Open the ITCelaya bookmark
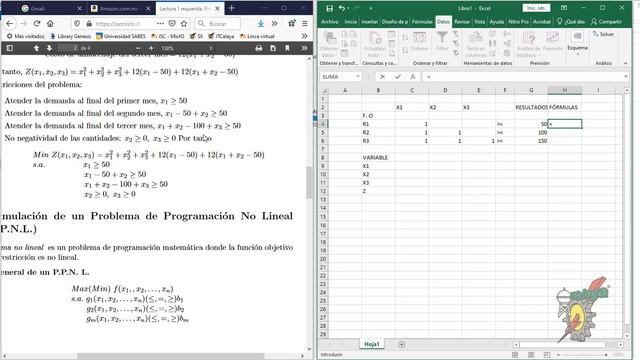Screen dimensions: 640x360 221,36
